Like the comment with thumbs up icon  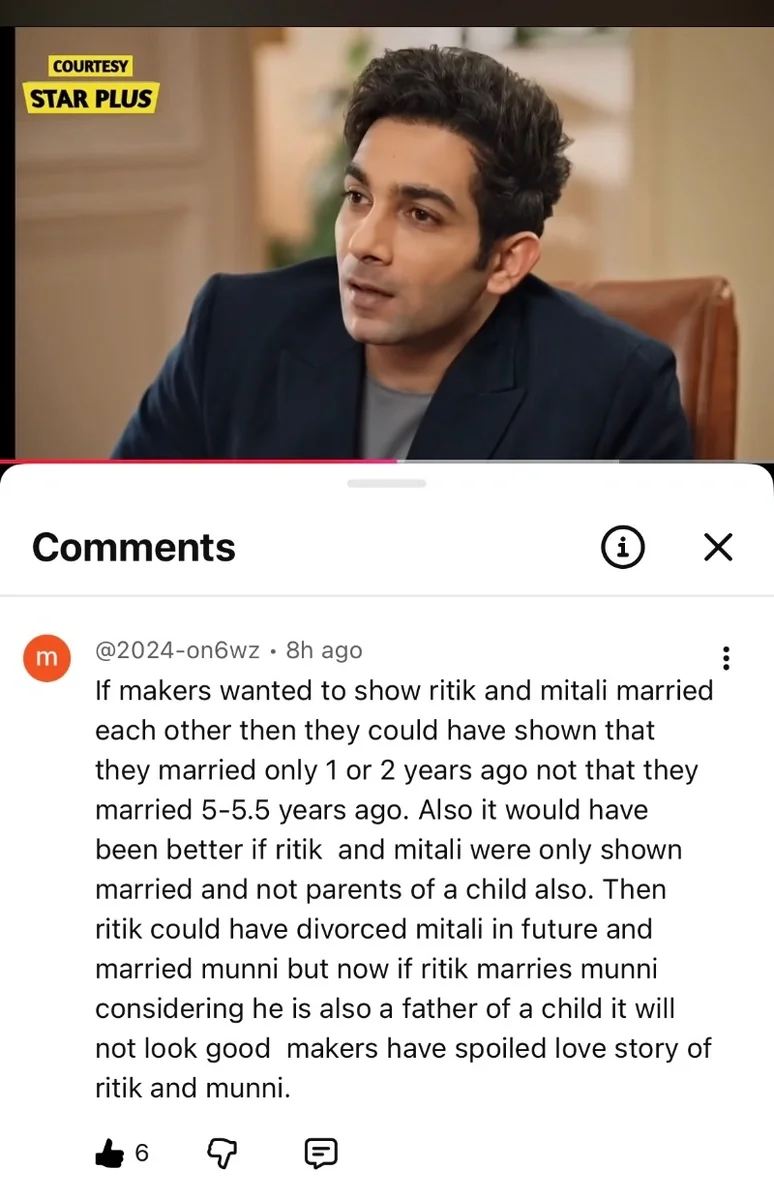pyautogui.click(x=109, y=1154)
